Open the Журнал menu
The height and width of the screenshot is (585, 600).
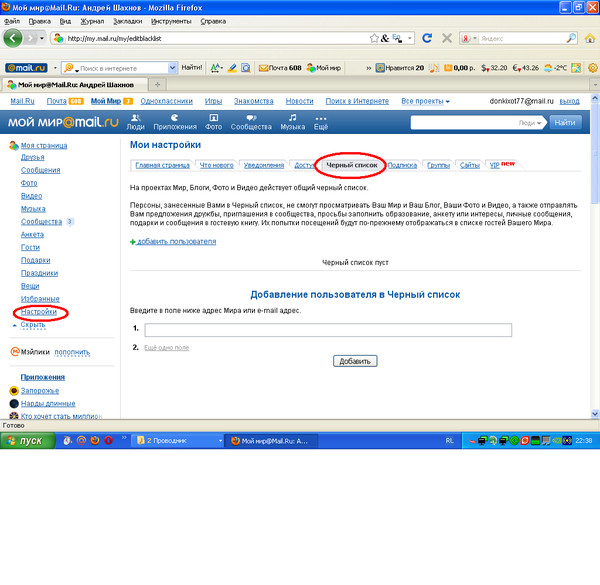click(92, 21)
